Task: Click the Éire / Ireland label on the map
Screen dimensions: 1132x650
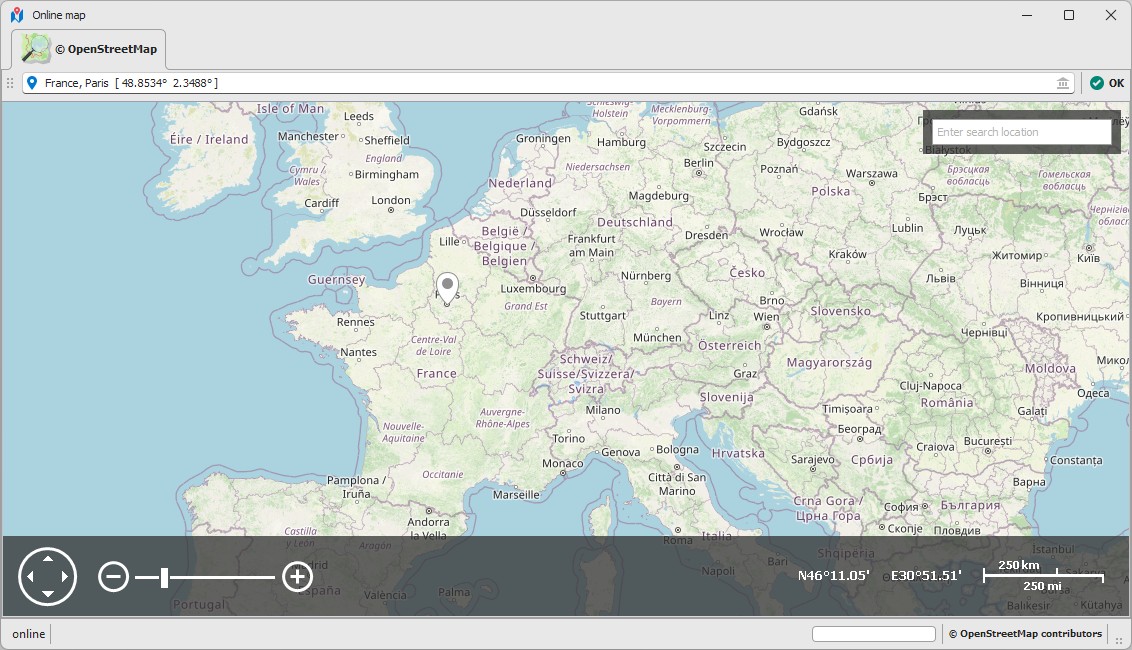Action: pos(209,139)
